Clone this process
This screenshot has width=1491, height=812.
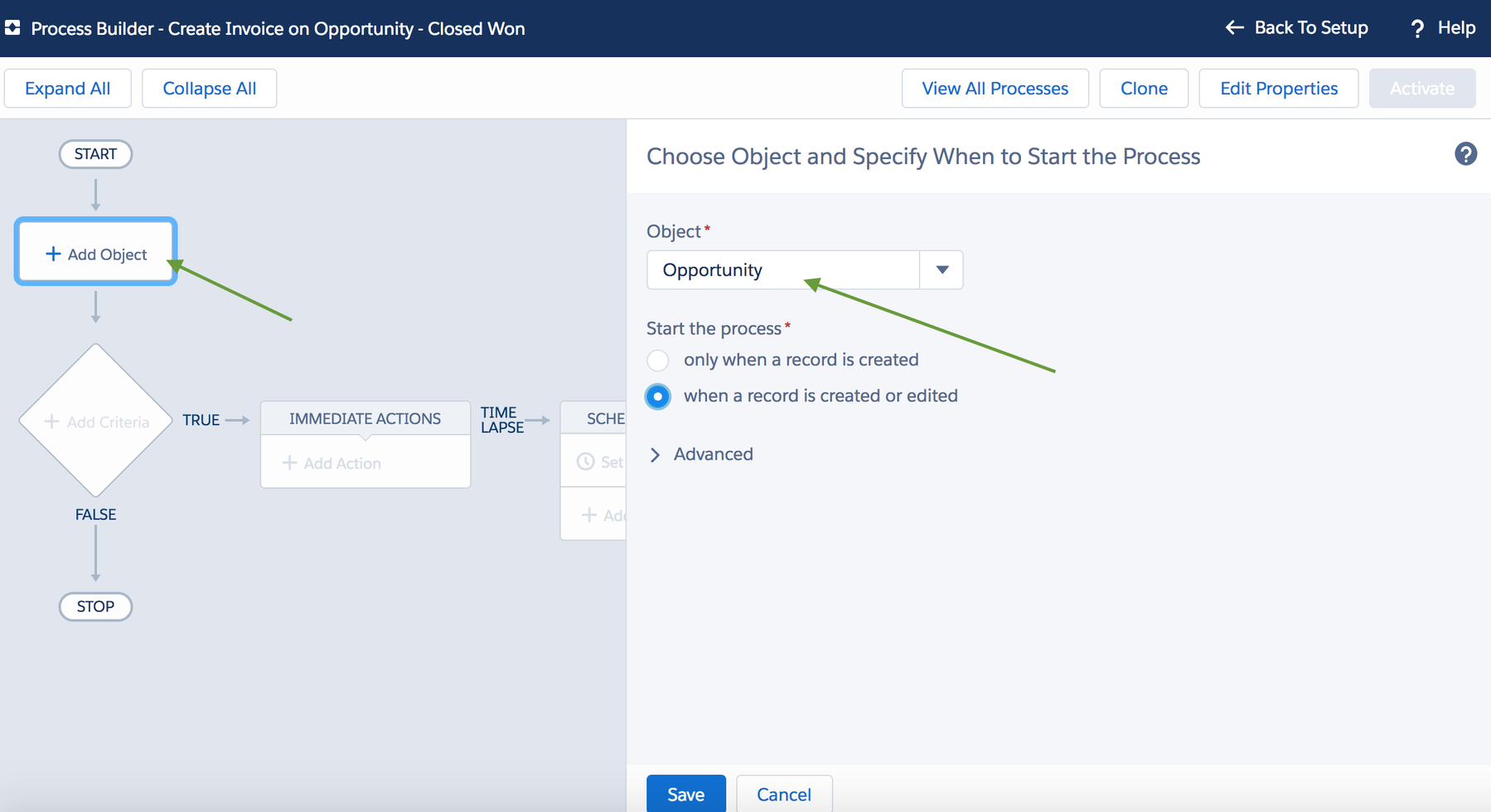coord(1144,89)
